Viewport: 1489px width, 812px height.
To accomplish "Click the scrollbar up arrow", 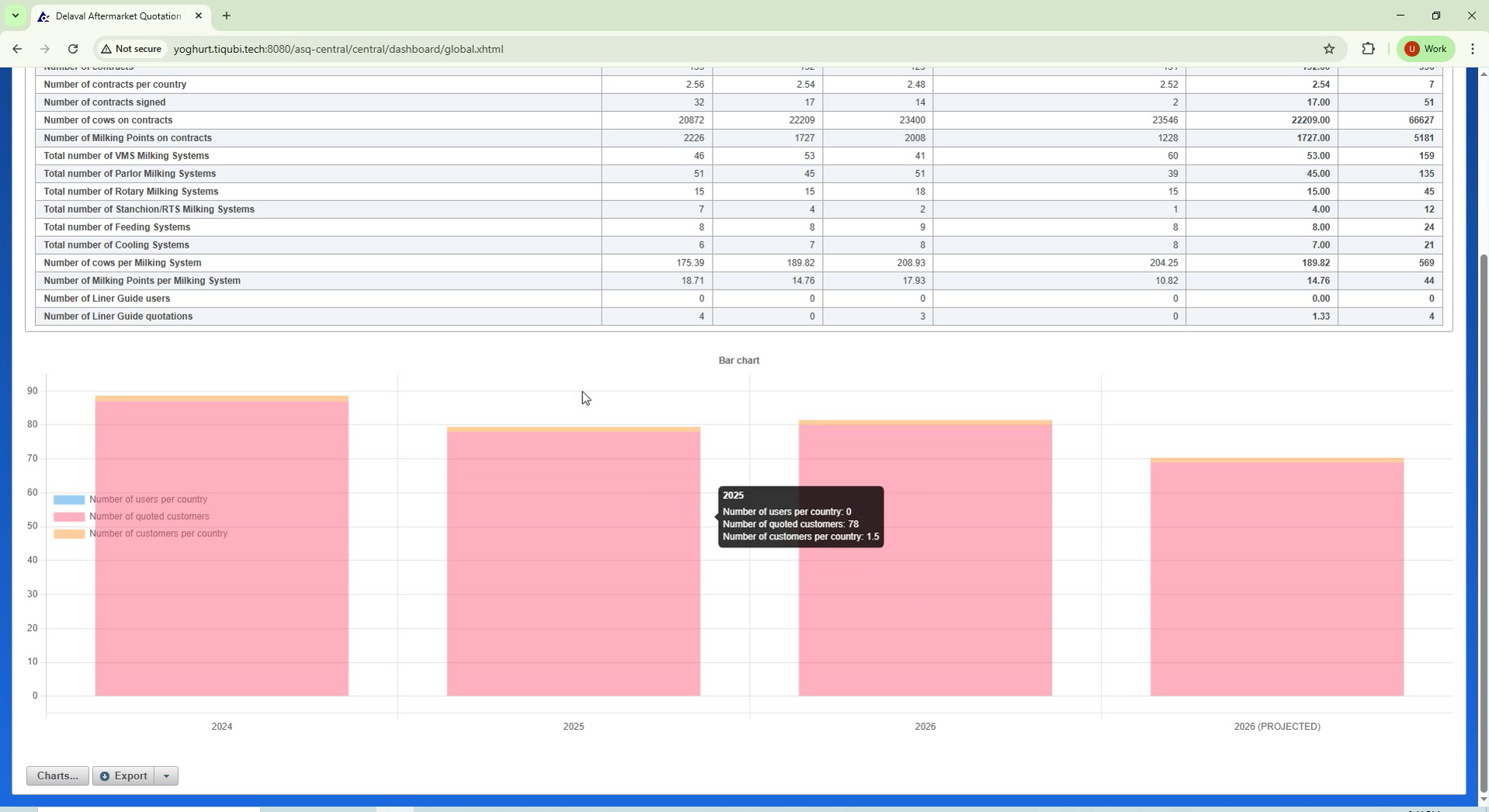I will 1484,74.
